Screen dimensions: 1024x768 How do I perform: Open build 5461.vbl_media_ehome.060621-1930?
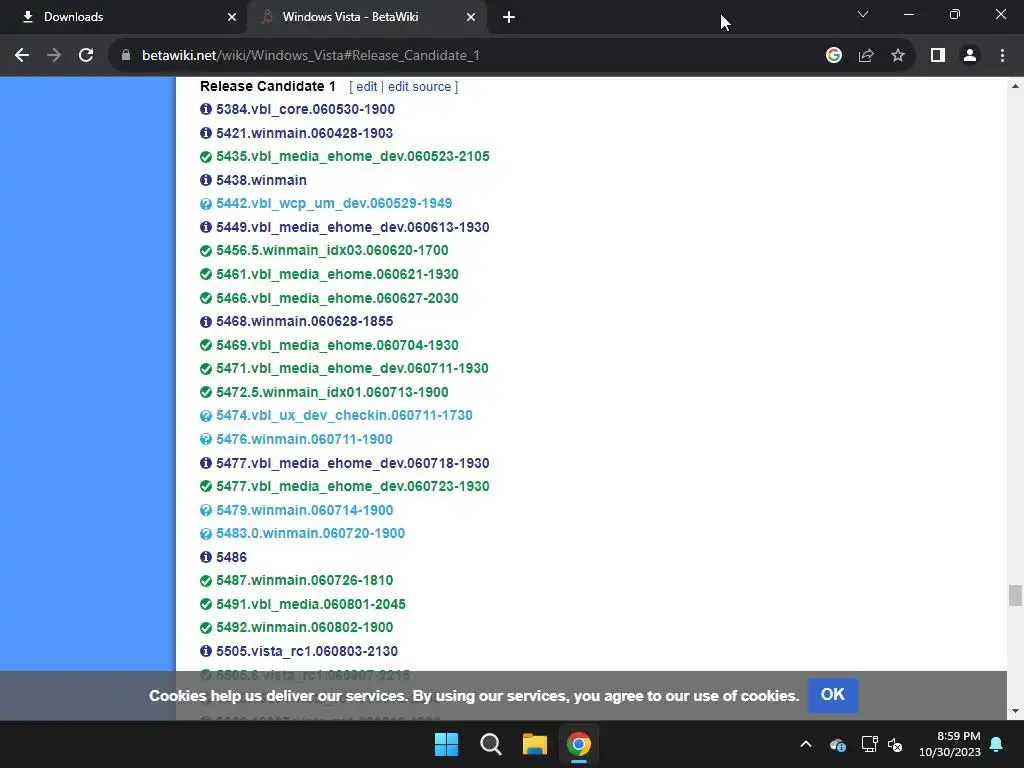click(x=337, y=274)
